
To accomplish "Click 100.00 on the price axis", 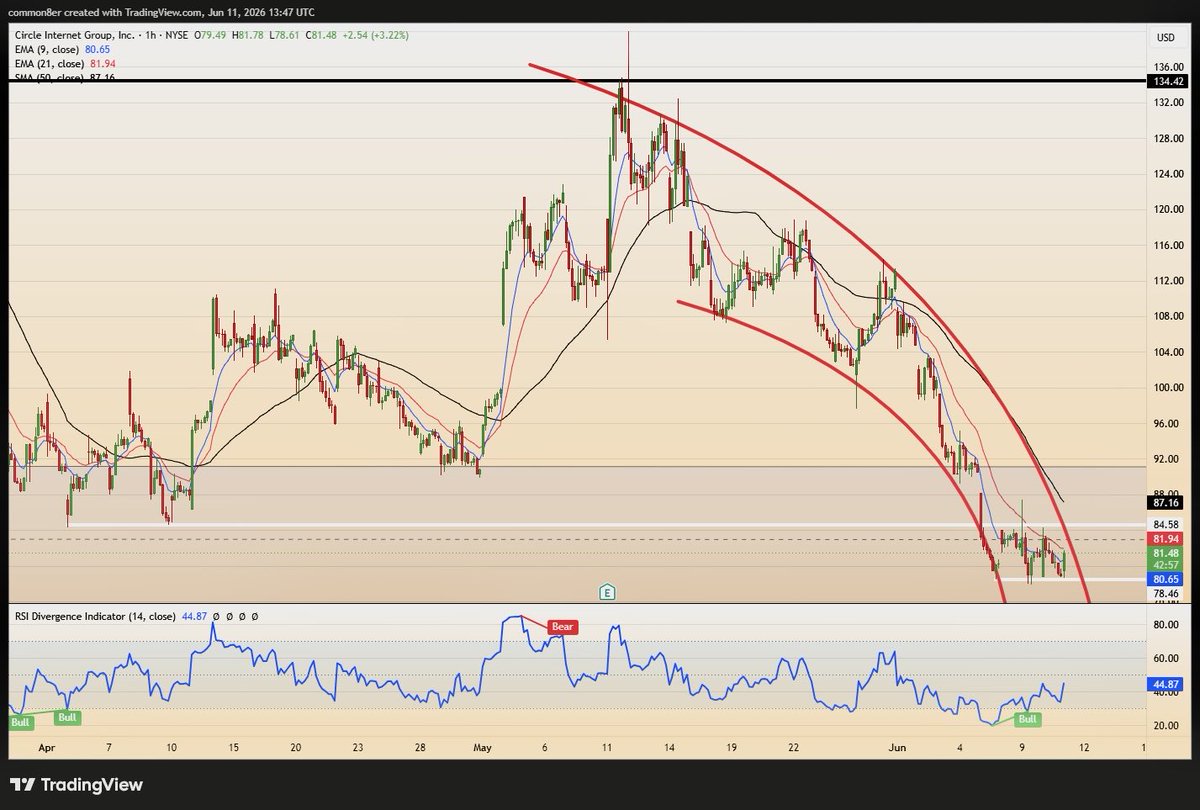I will coord(1168,387).
